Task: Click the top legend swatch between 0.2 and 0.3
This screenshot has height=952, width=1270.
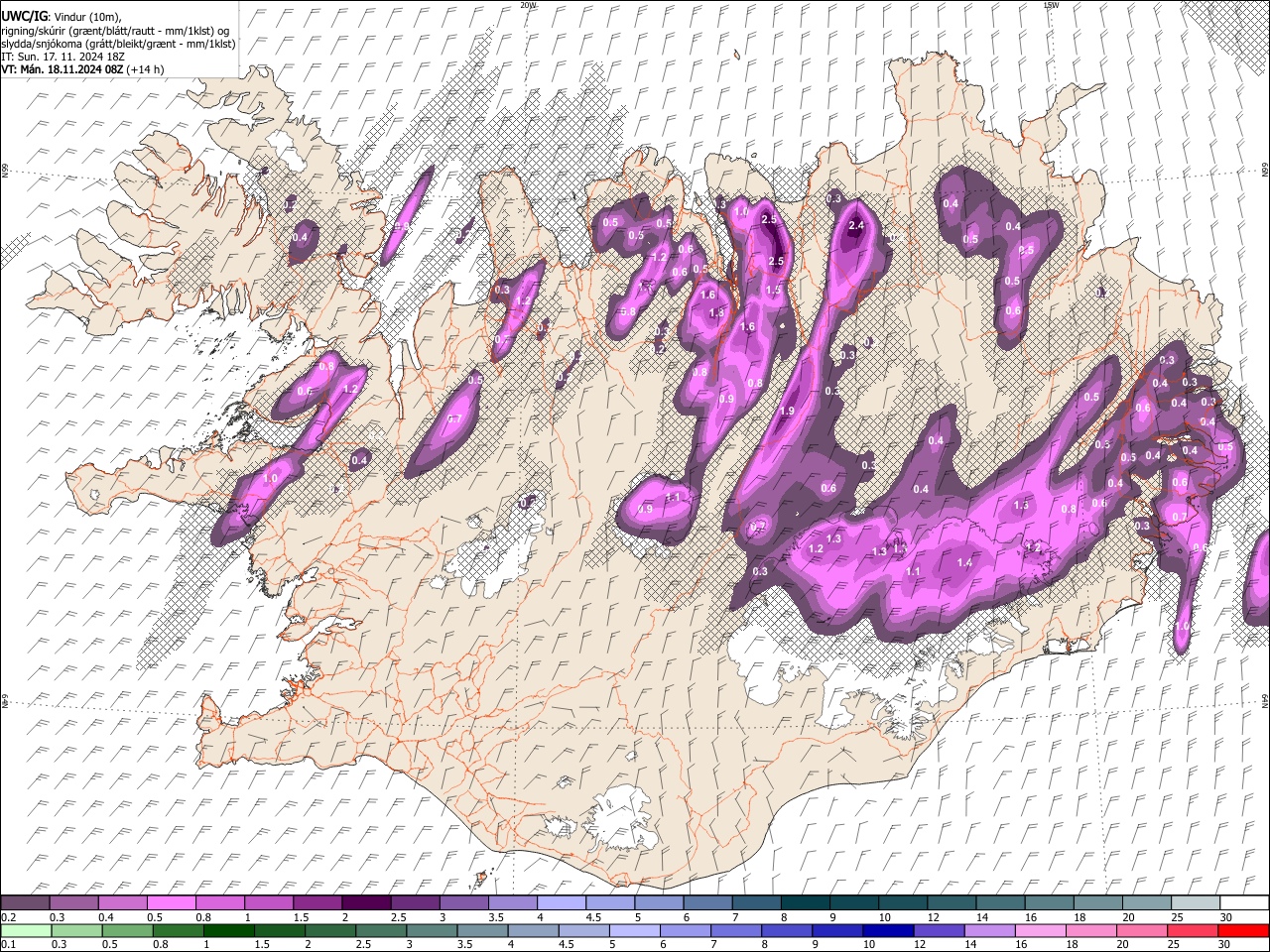Action: pos(25,902)
